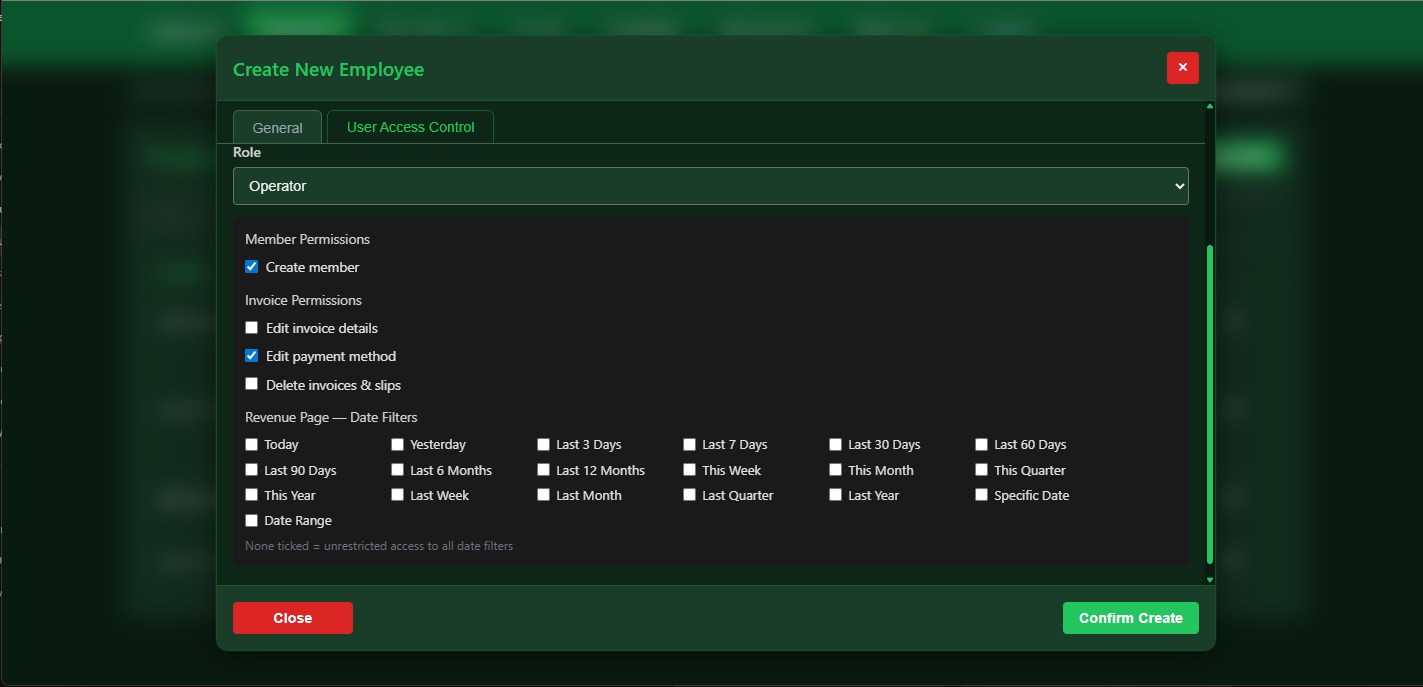This screenshot has width=1423, height=687.
Task: Tick the Yesterday date filter
Action: [x=397, y=444]
